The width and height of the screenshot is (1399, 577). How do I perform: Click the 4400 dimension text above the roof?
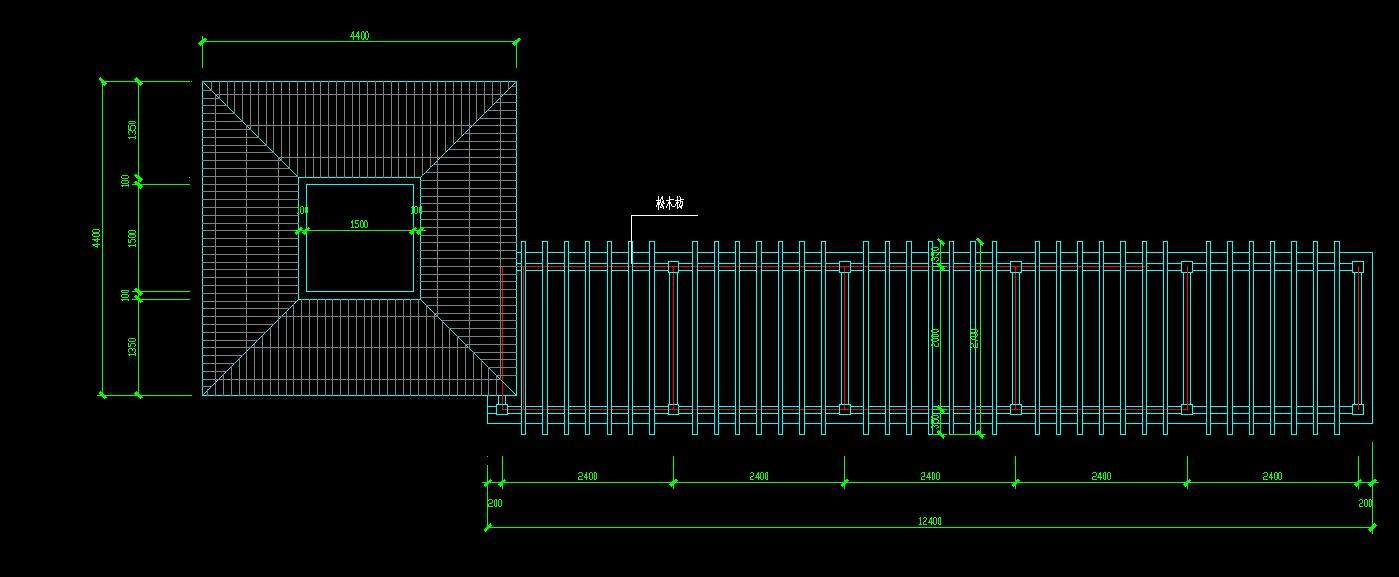pos(359,36)
